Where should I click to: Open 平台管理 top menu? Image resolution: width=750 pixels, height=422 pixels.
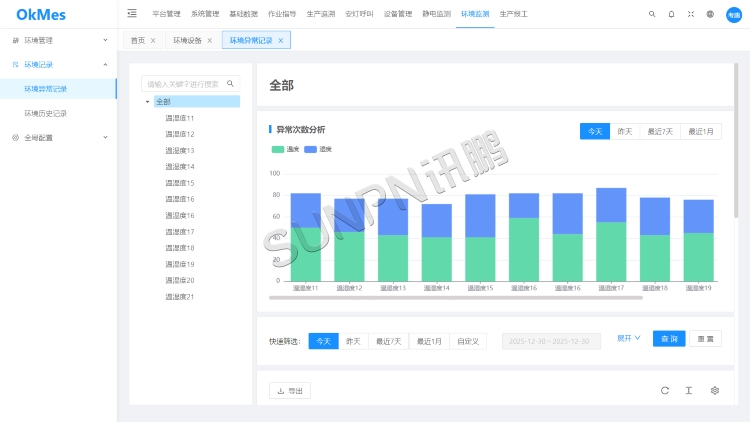pyautogui.click(x=166, y=14)
